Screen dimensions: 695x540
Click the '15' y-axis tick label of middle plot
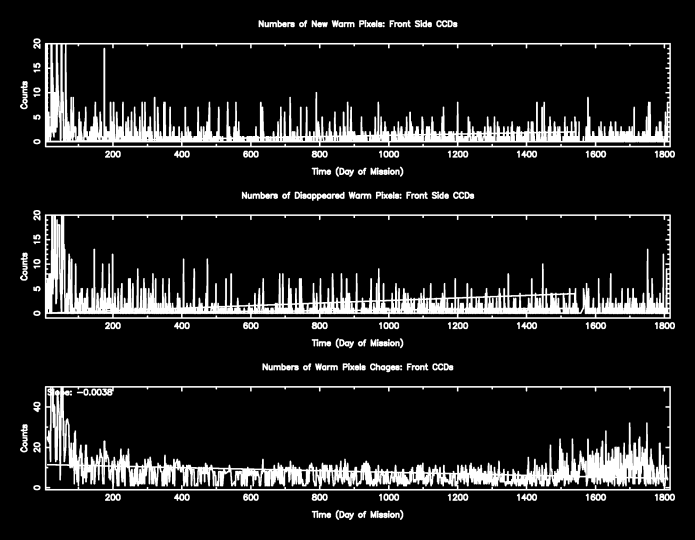(x=37, y=238)
